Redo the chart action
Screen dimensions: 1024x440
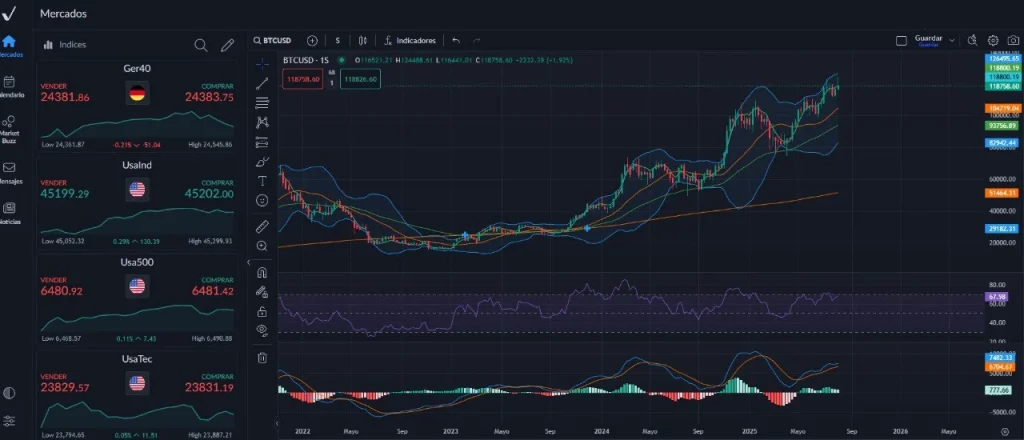(477, 40)
